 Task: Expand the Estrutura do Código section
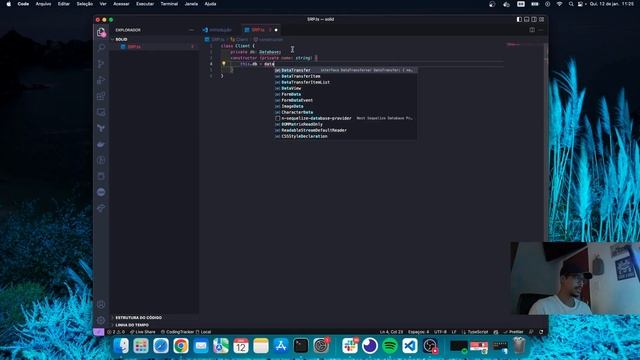[x=154, y=317]
